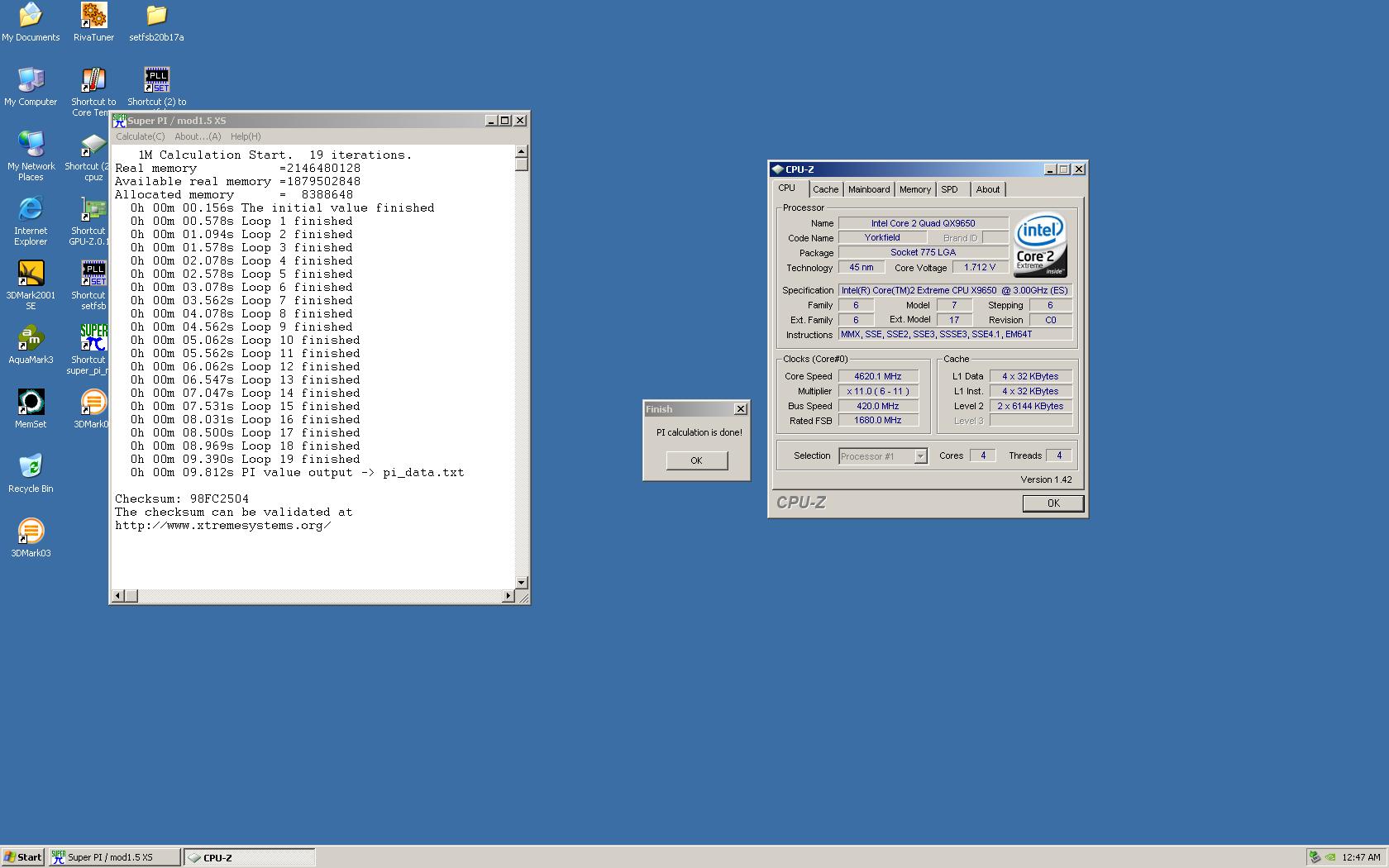Launch the MemSet desktop icon
The height and width of the screenshot is (868, 1389).
(31, 409)
